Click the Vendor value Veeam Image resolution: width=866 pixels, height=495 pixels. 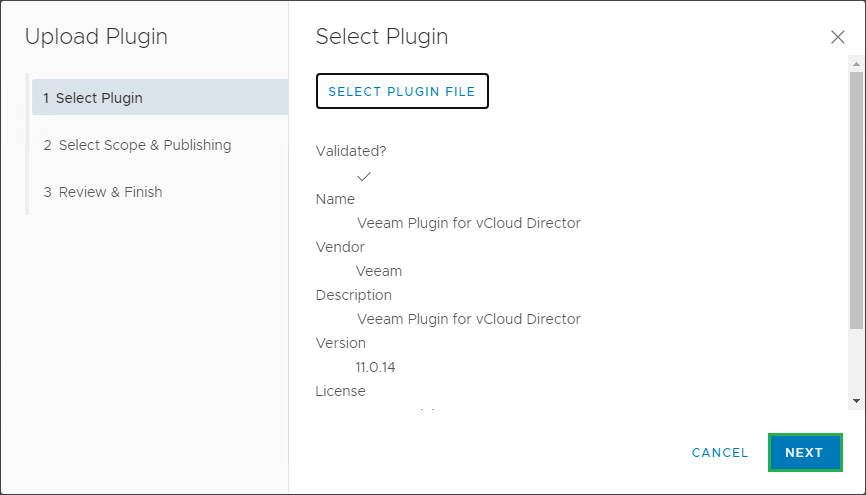pos(379,271)
